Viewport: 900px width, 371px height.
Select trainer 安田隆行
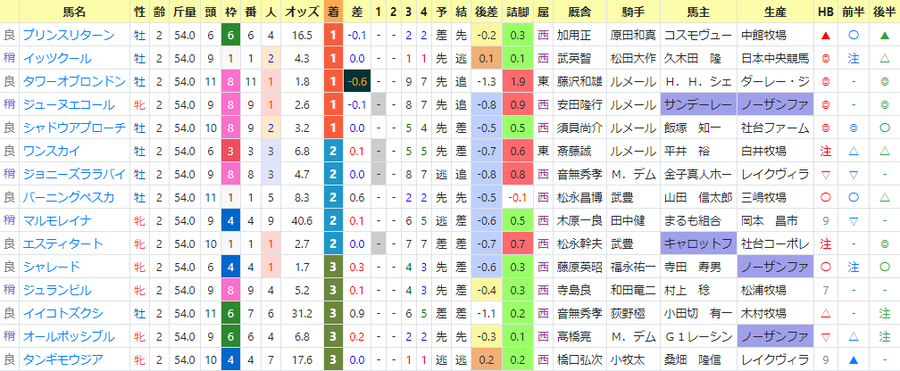pyautogui.click(x=579, y=105)
